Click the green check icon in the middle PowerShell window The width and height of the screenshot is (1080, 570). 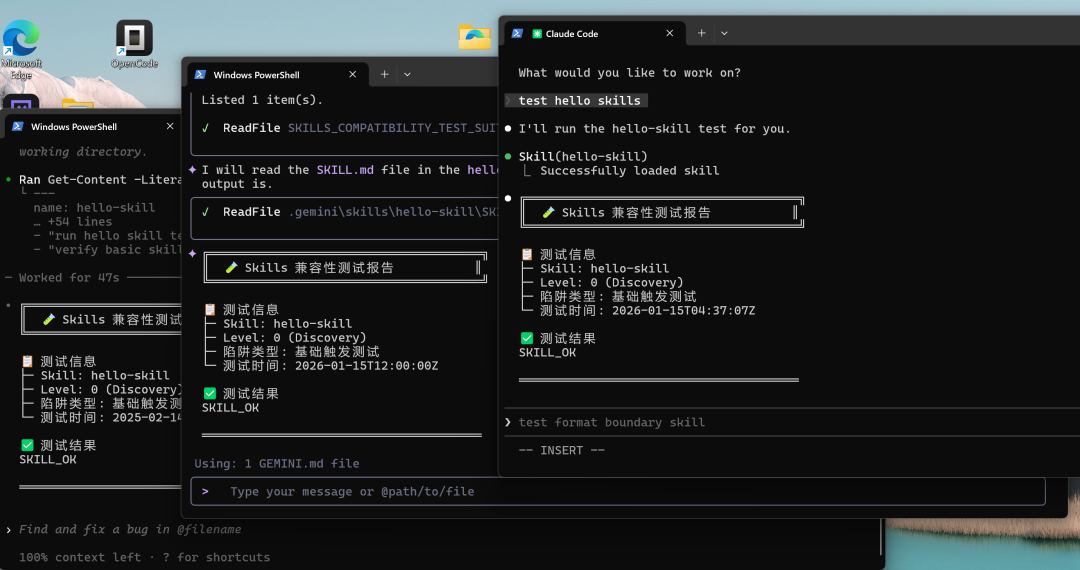point(210,393)
